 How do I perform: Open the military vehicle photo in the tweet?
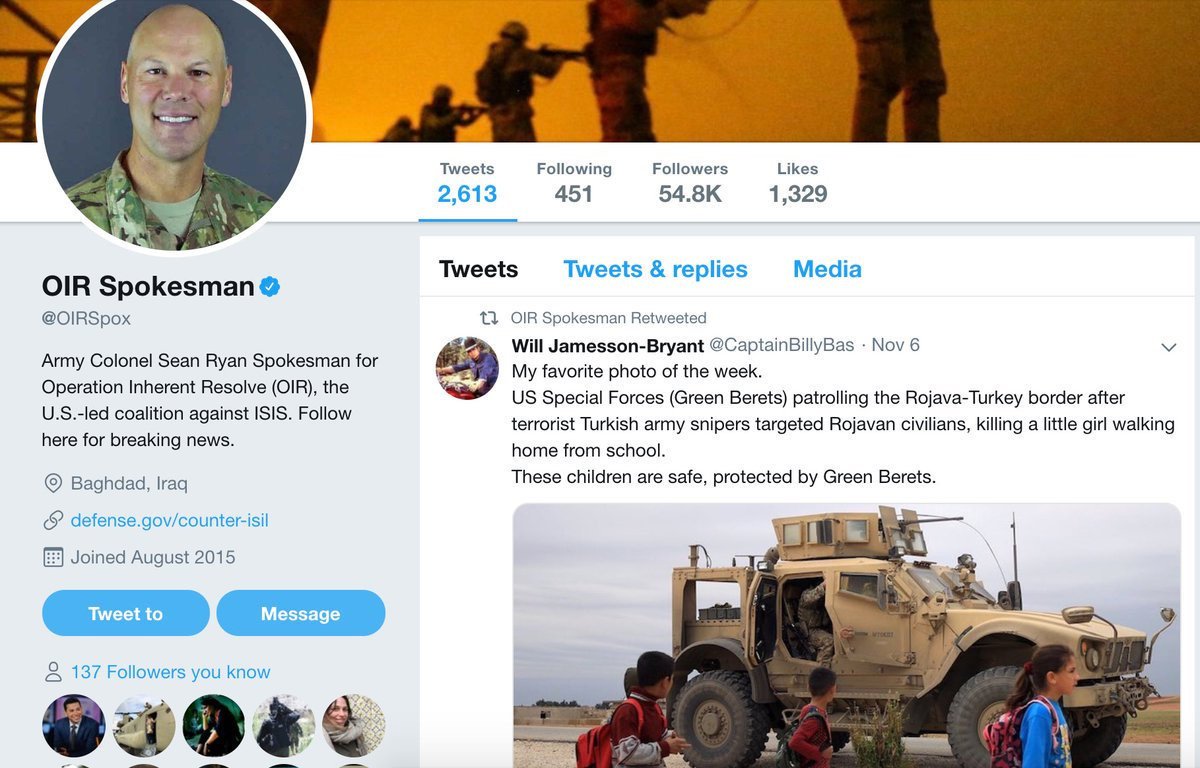846,635
